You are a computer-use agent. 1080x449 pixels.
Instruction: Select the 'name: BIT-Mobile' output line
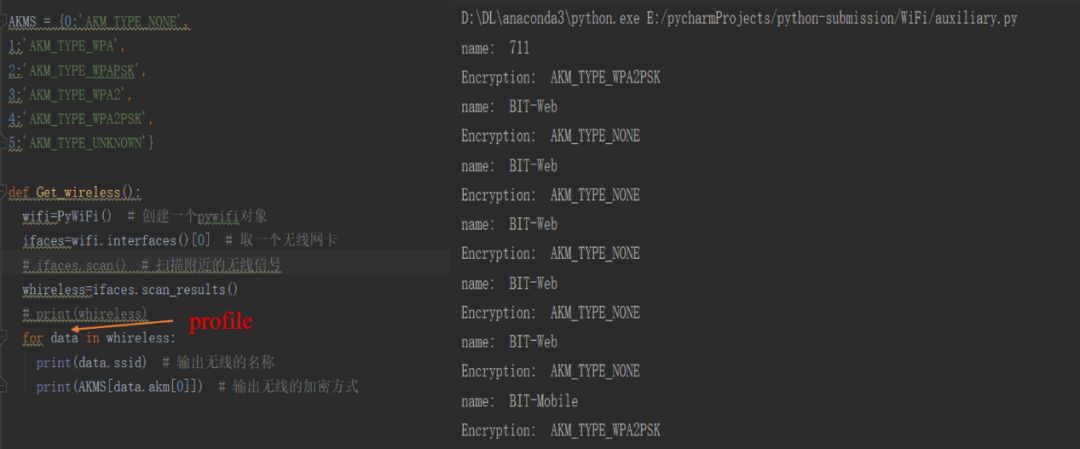pos(519,401)
